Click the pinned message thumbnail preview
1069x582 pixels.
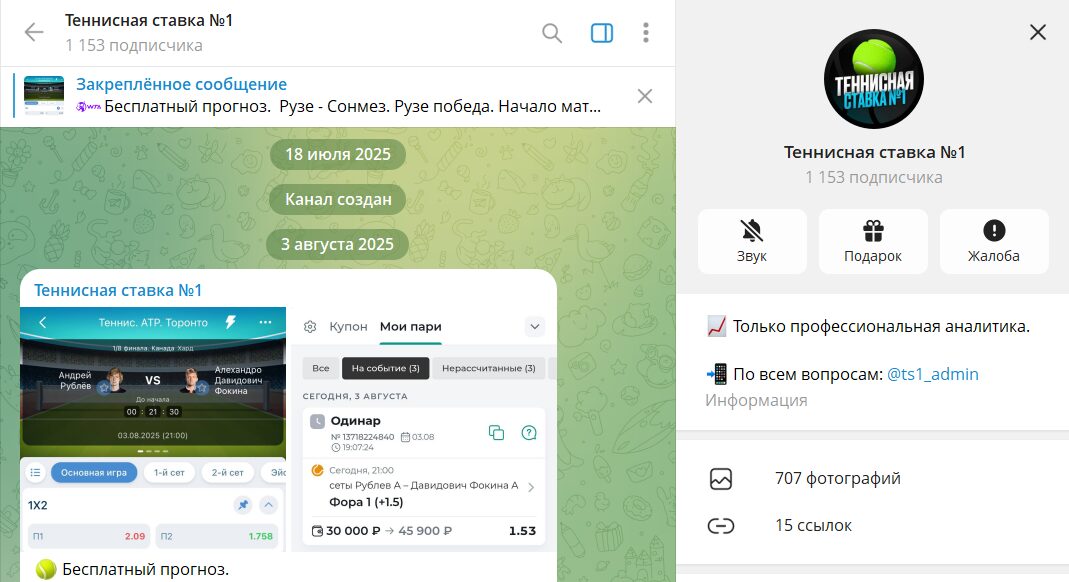(44, 96)
